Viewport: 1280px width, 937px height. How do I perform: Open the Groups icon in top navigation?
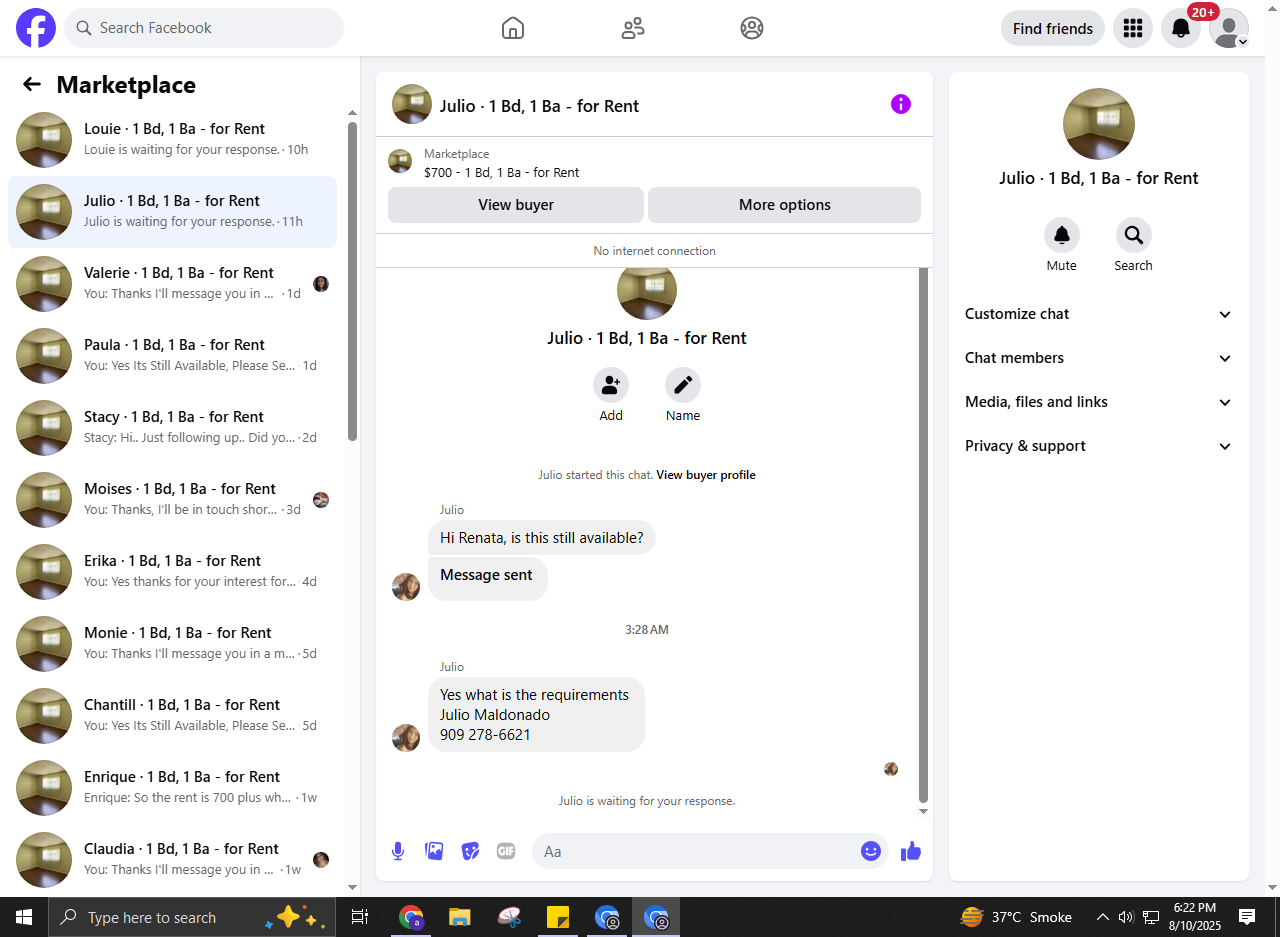pyautogui.click(x=752, y=28)
